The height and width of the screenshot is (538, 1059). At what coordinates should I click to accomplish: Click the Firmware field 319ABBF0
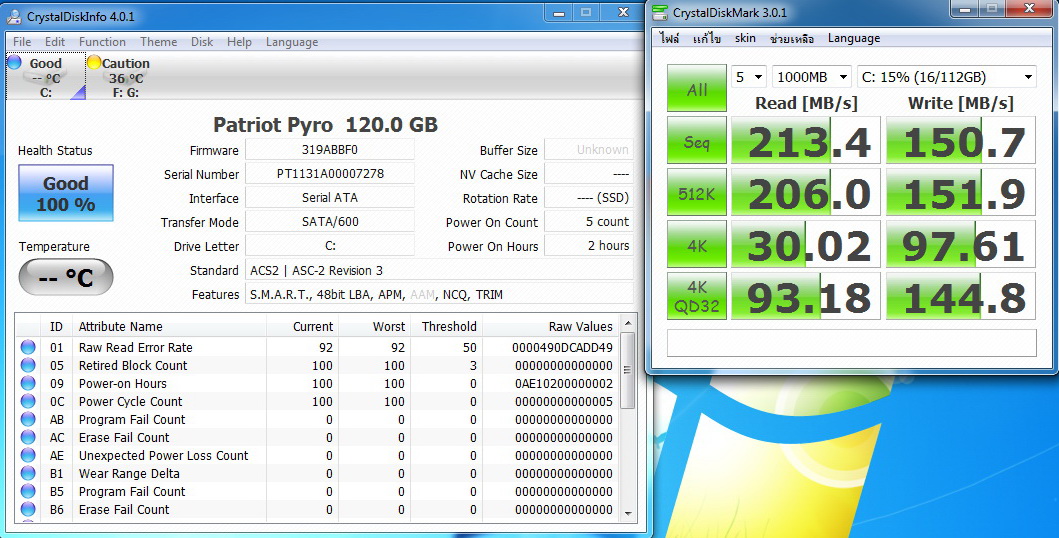(330, 150)
